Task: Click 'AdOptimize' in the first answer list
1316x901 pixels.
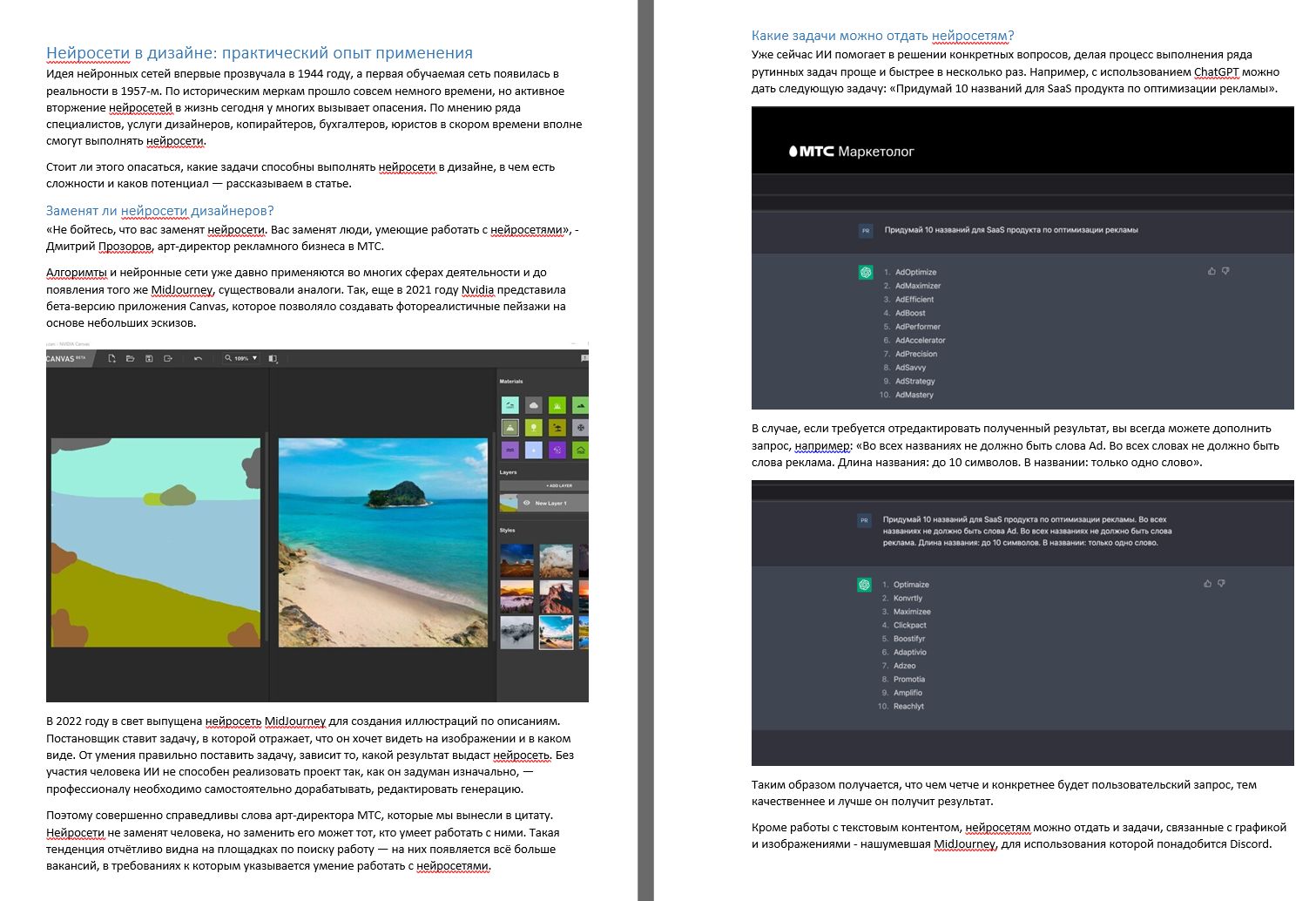Action: click(915, 272)
